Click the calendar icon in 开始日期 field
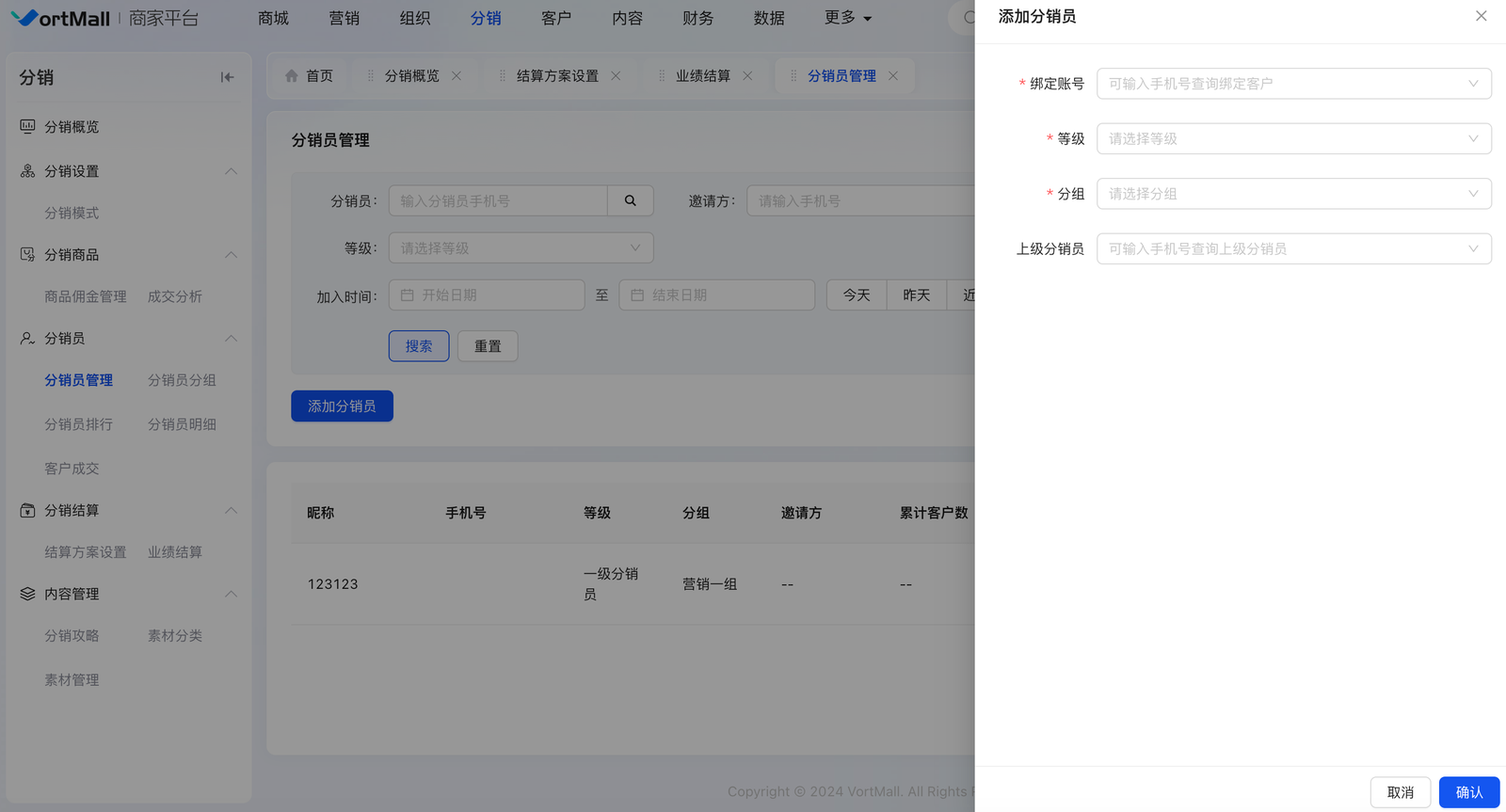The height and width of the screenshot is (812, 1506). coord(408,295)
